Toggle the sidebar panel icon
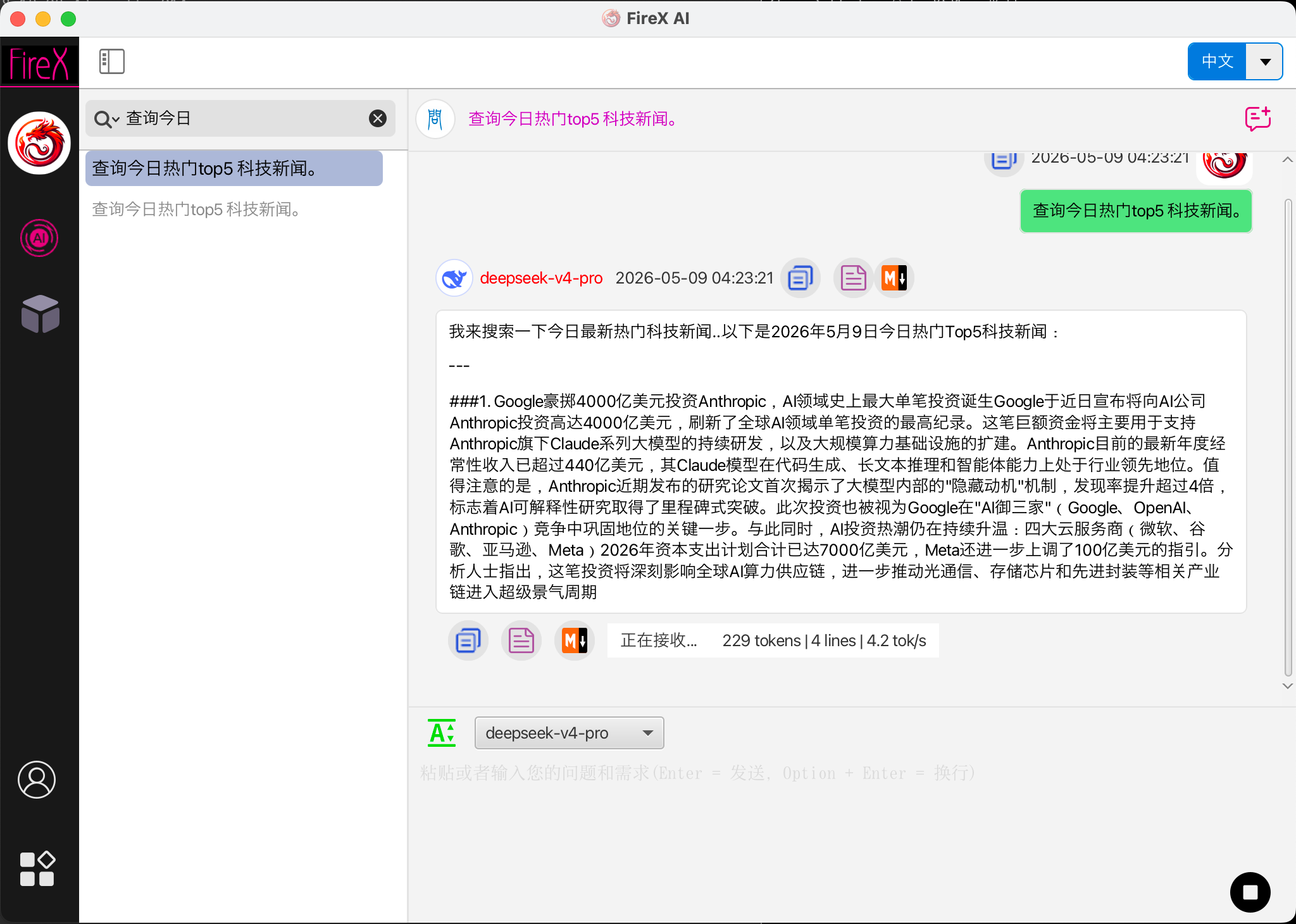 [112, 62]
